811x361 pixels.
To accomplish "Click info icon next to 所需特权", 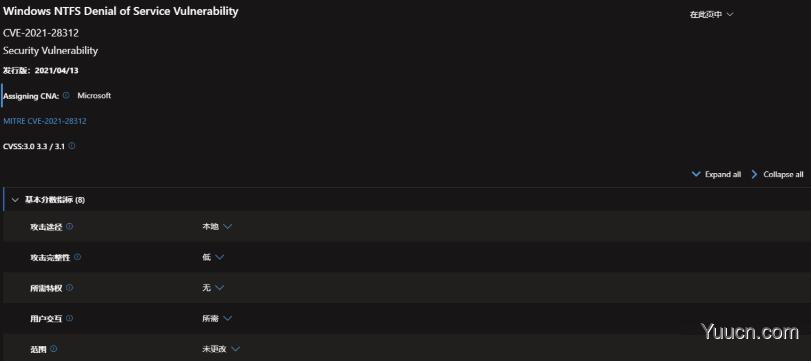I will [x=70, y=288].
